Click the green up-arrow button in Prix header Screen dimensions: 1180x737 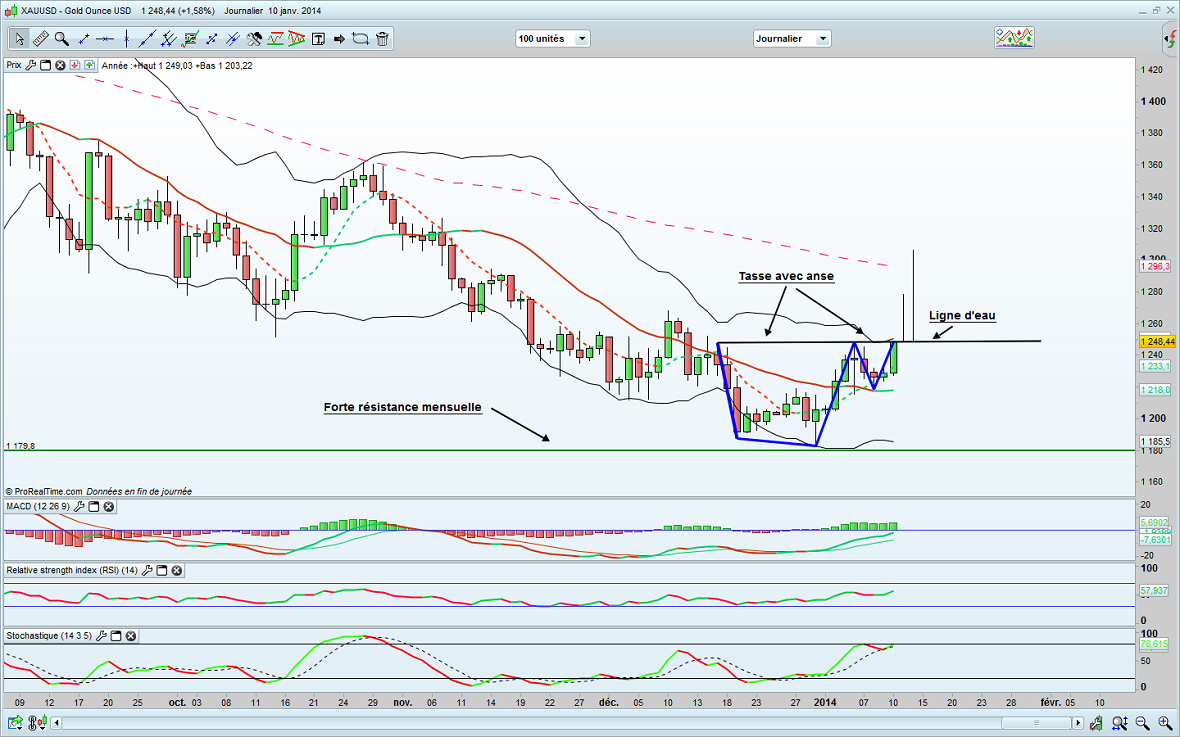pos(89,65)
